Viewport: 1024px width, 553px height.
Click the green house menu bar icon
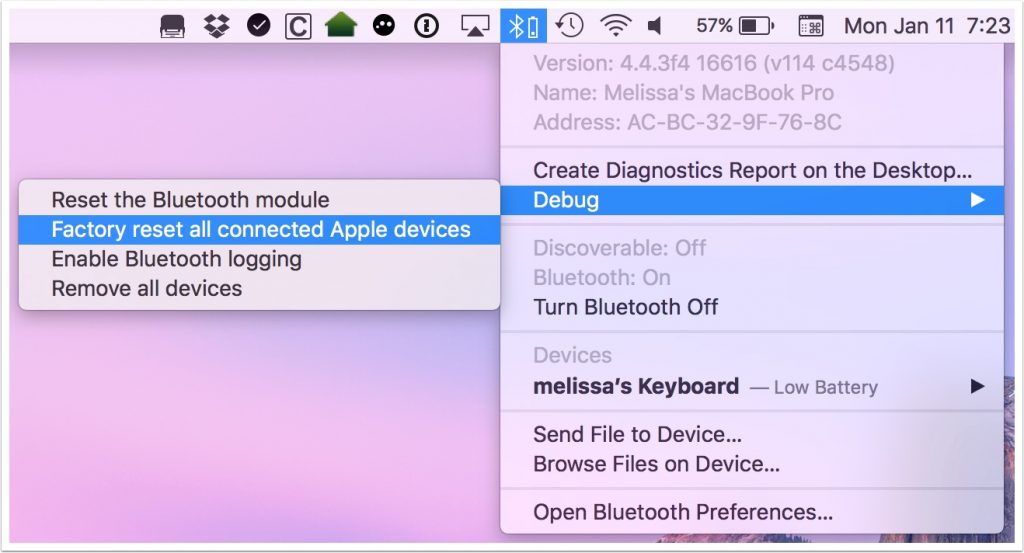coord(341,26)
